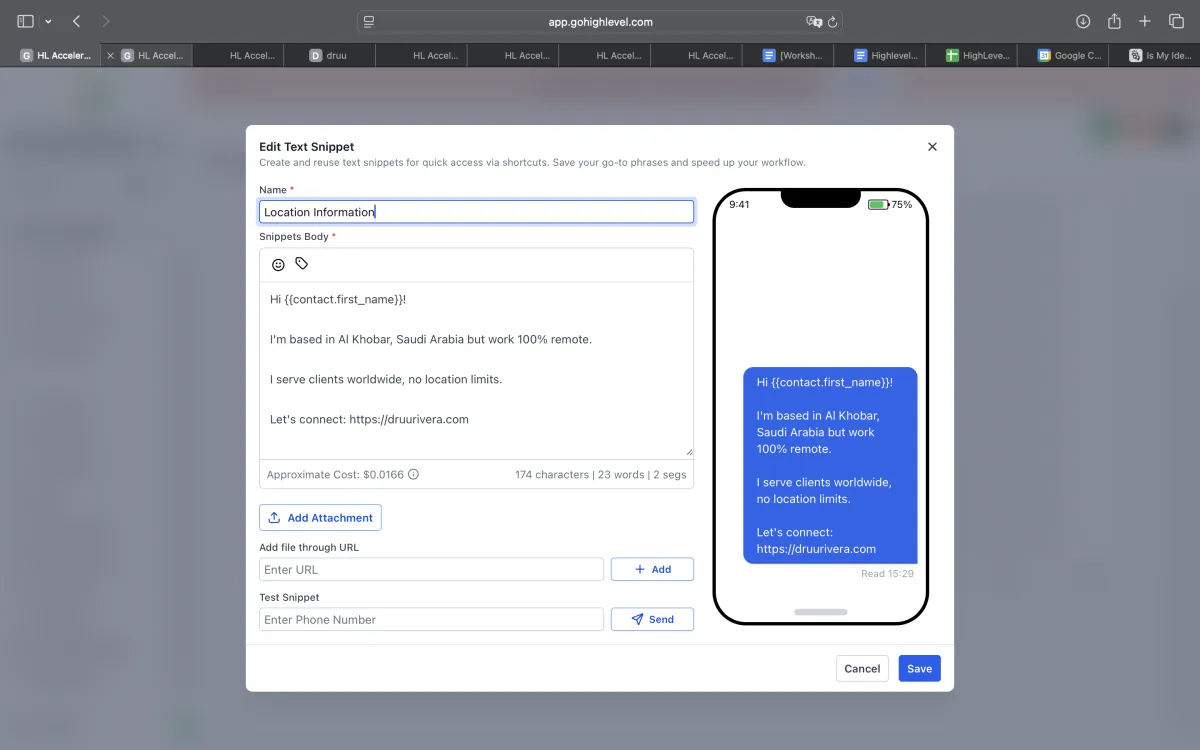Open a new Safari tab
Viewport: 1200px width, 750px height.
1145,21
